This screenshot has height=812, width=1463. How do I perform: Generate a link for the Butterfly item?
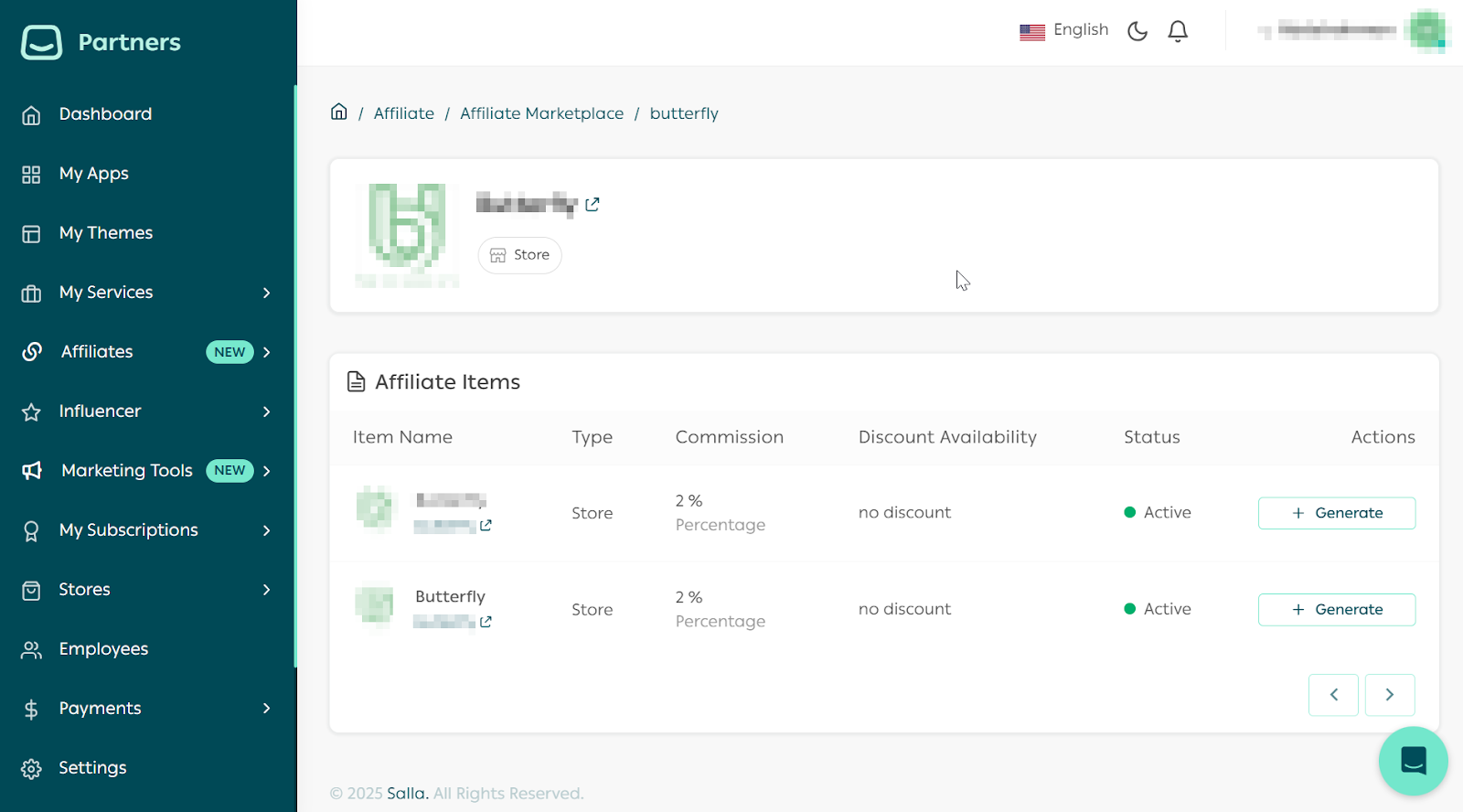[1336, 610]
